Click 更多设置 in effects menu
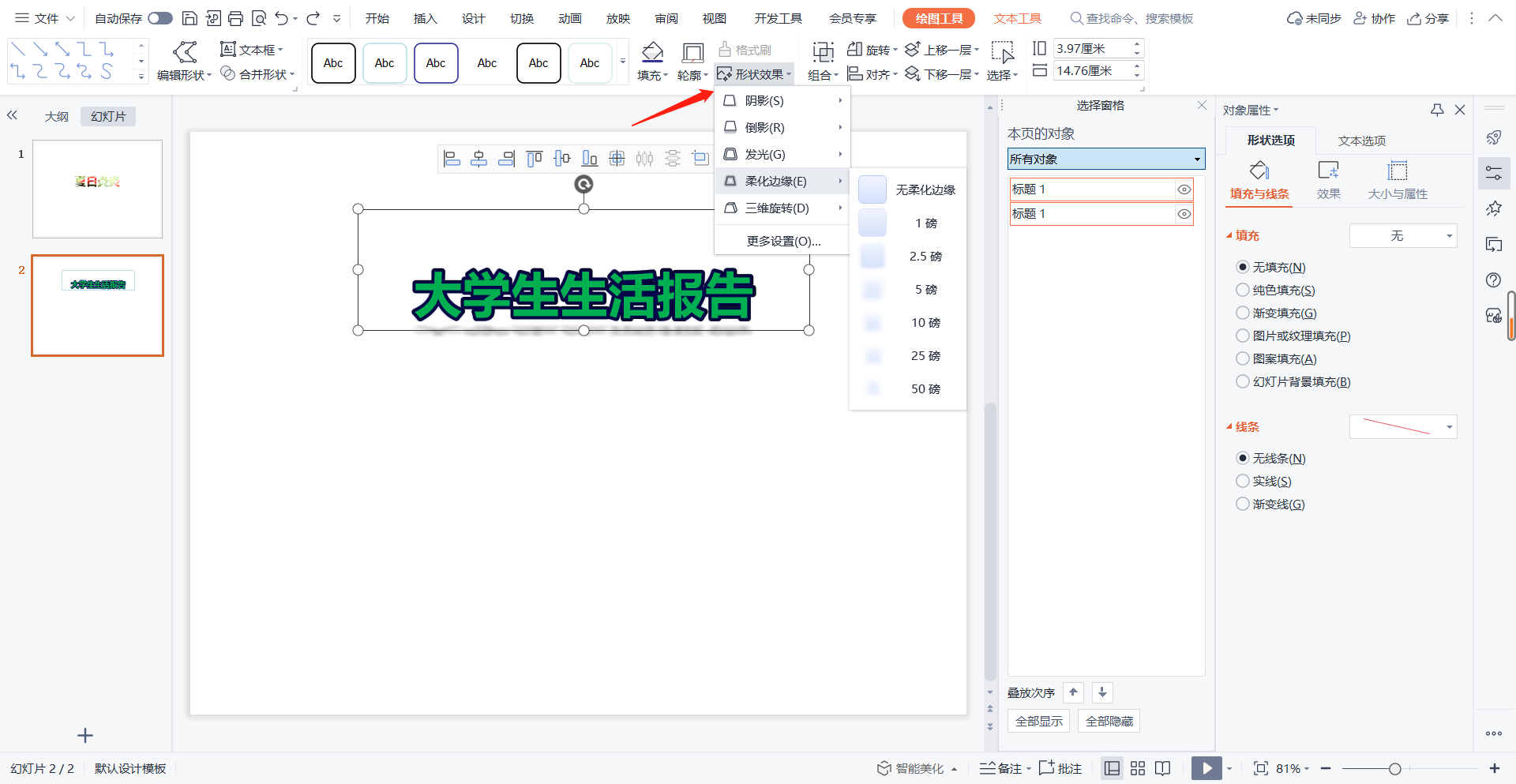This screenshot has width=1516, height=784. click(783, 241)
